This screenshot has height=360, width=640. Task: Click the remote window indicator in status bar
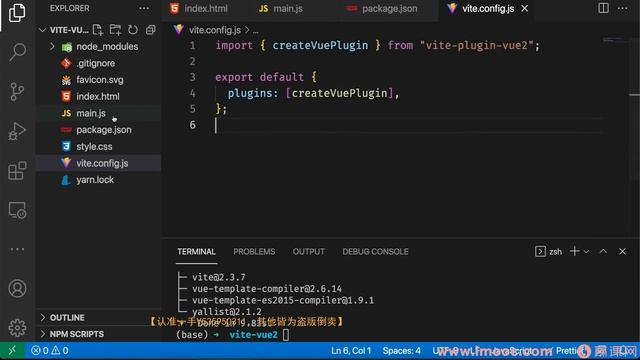coord(12,351)
